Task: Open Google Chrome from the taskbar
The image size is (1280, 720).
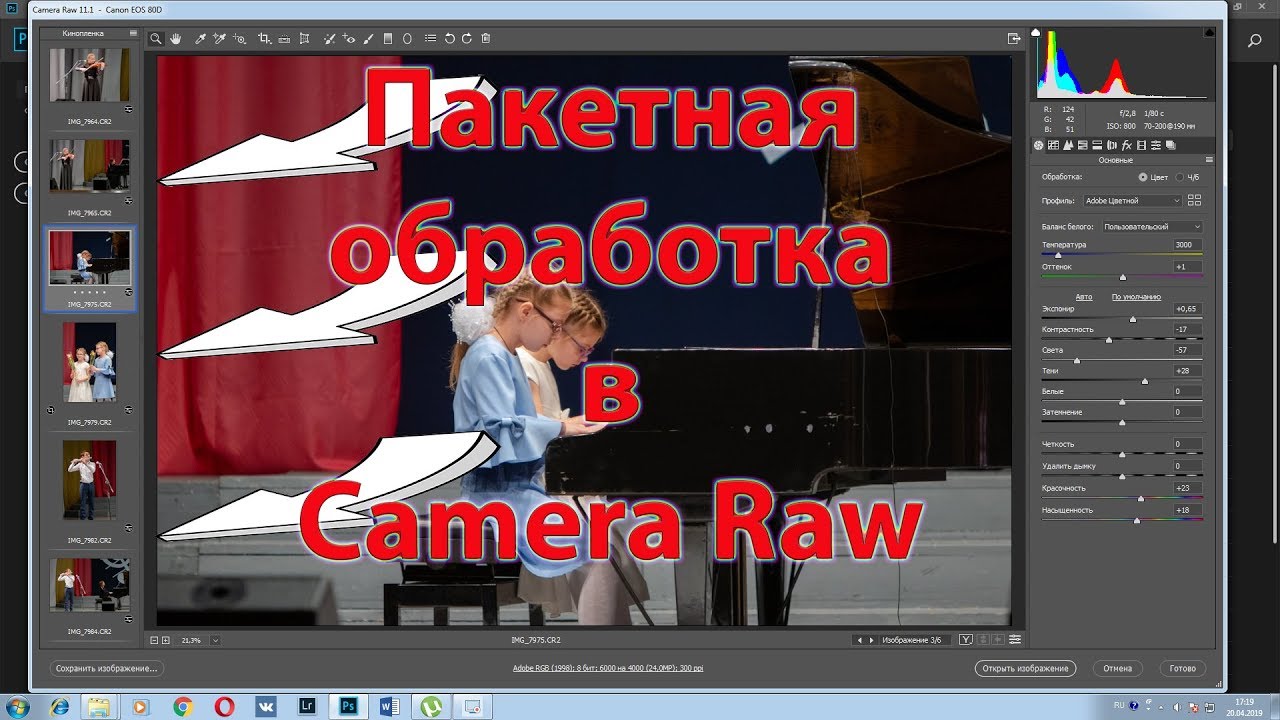Action: click(183, 706)
